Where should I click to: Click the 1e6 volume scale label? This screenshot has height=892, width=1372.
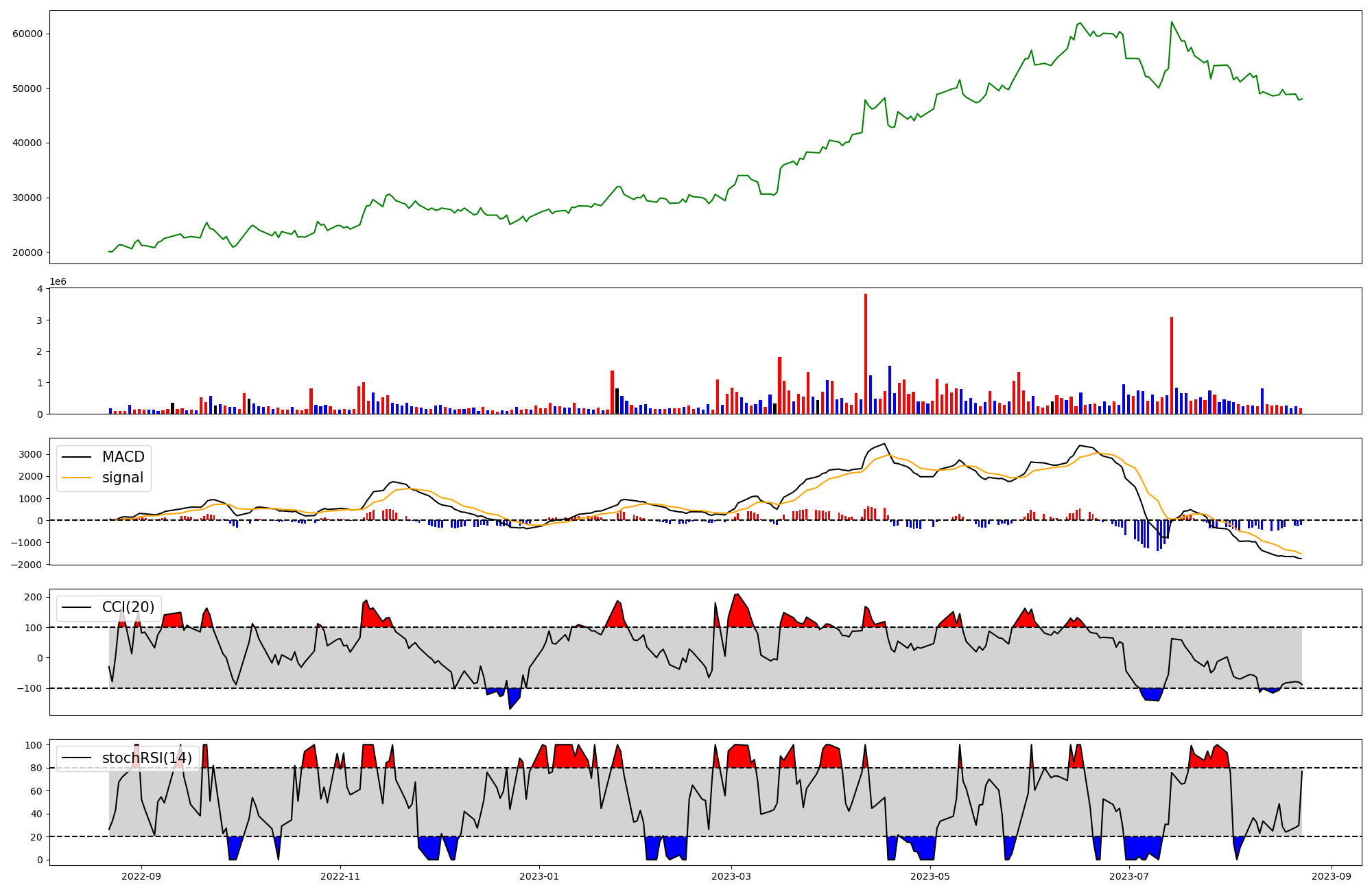coord(58,282)
